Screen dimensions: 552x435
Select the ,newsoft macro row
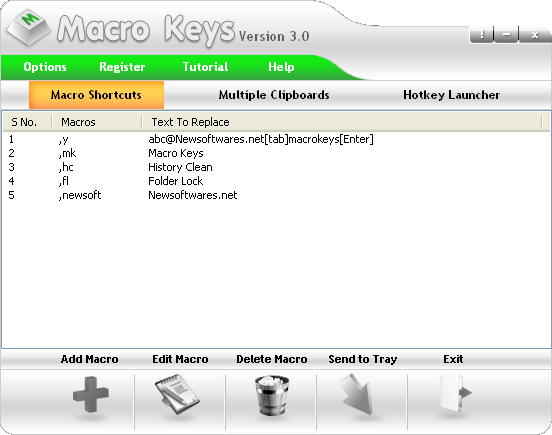click(x=276, y=195)
